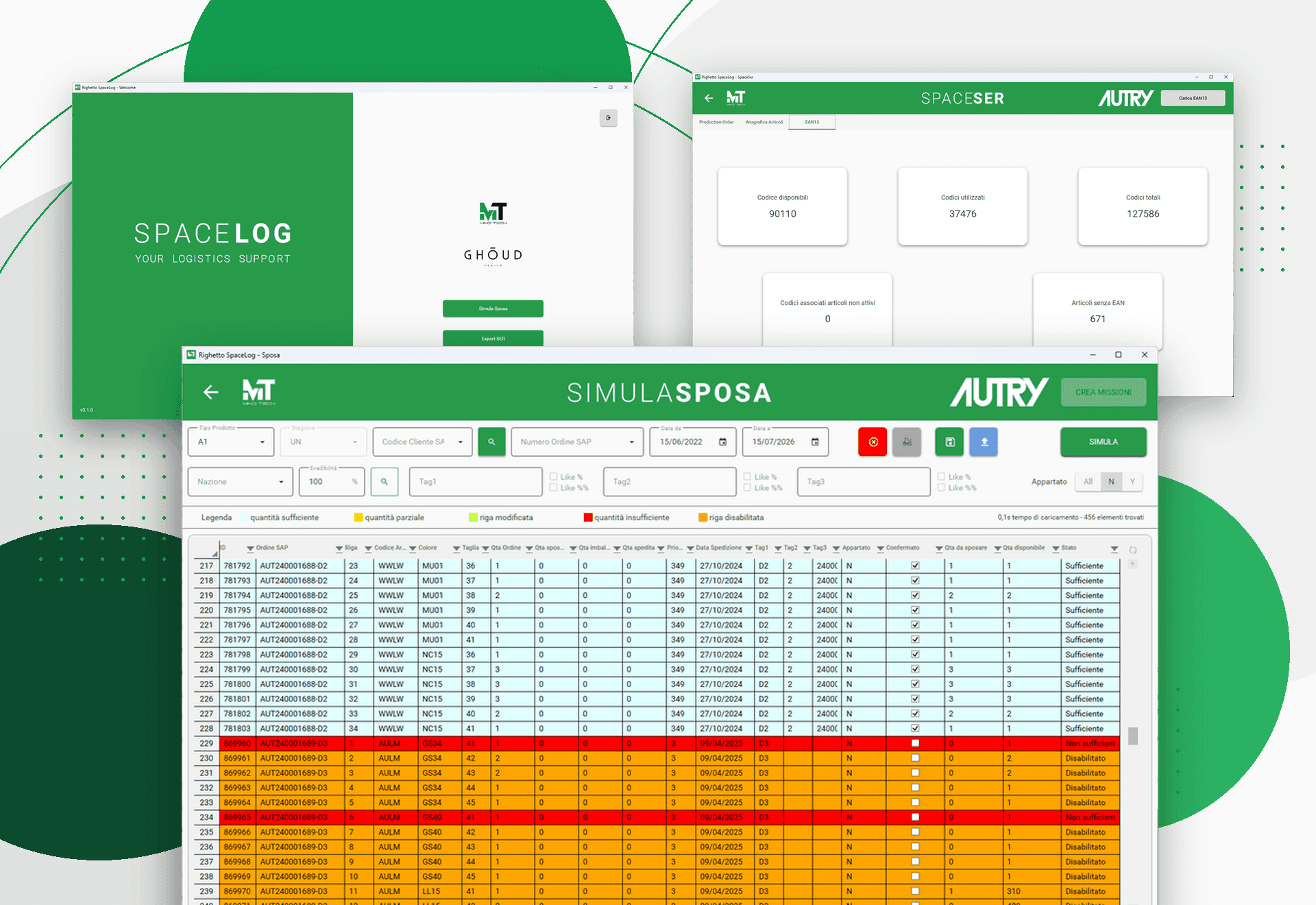Open the dropdown arrow after the Stato column
Image resolution: width=1316 pixels, height=905 pixels.
tap(1114, 548)
